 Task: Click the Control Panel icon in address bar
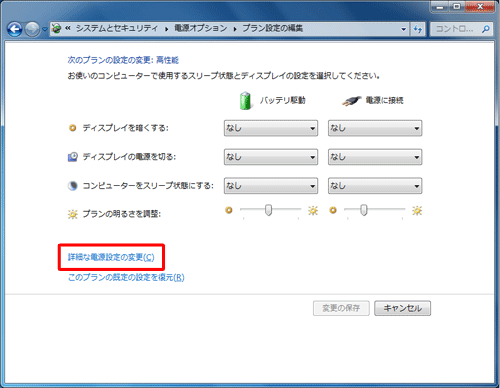coord(57,29)
